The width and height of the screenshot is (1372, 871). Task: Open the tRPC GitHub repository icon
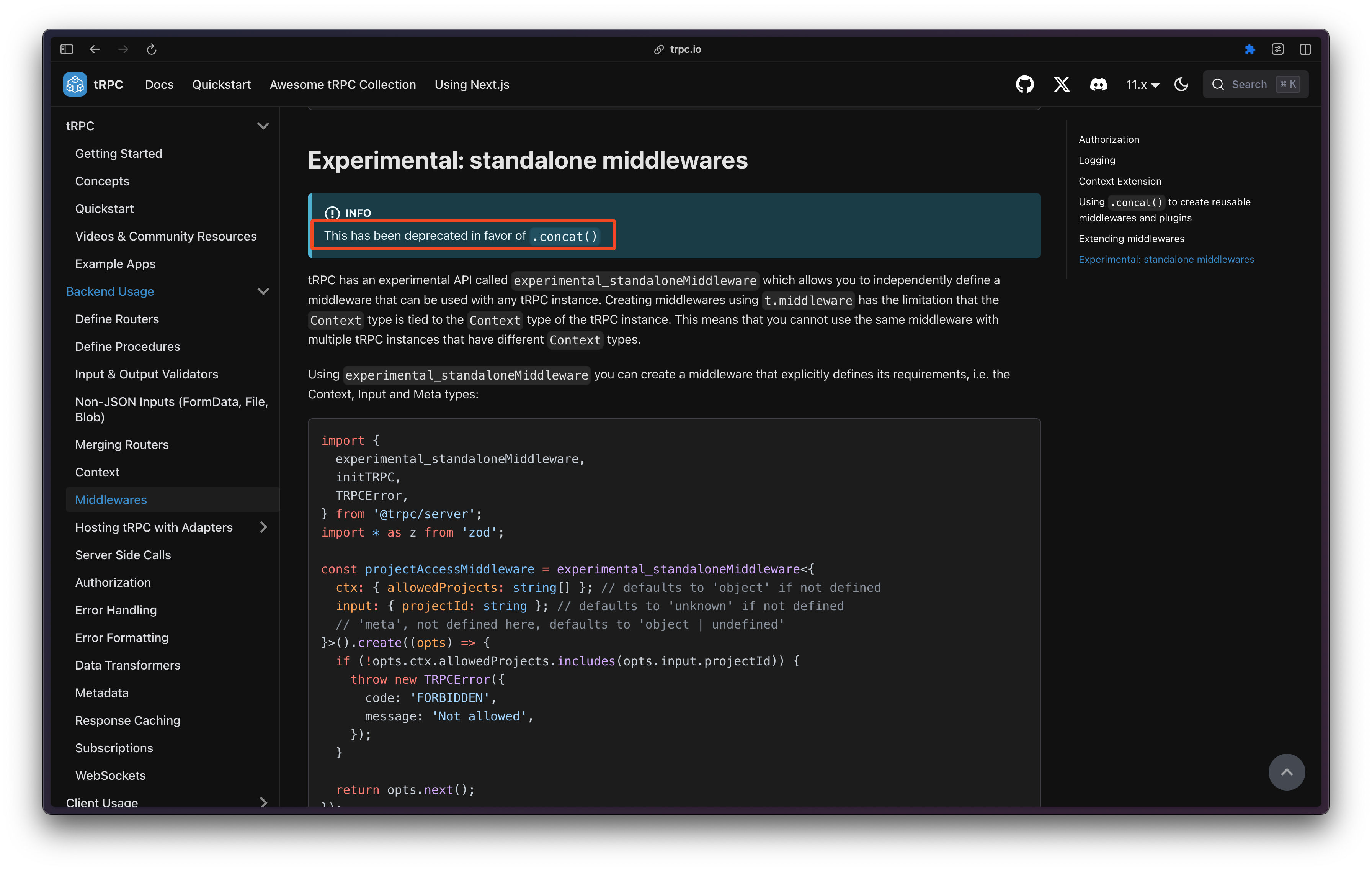point(1024,84)
